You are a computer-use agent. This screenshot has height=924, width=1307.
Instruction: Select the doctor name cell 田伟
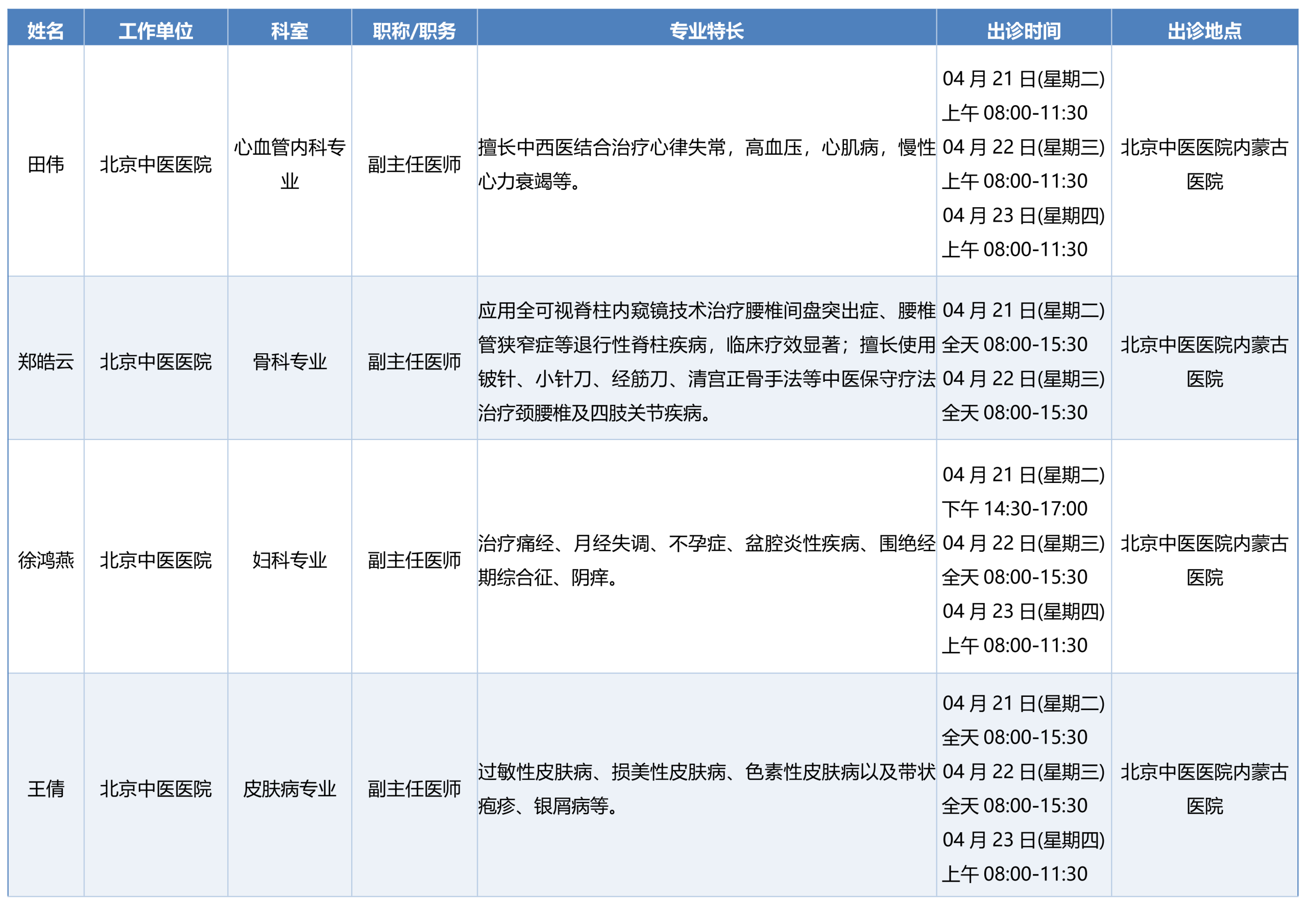[x=45, y=164]
